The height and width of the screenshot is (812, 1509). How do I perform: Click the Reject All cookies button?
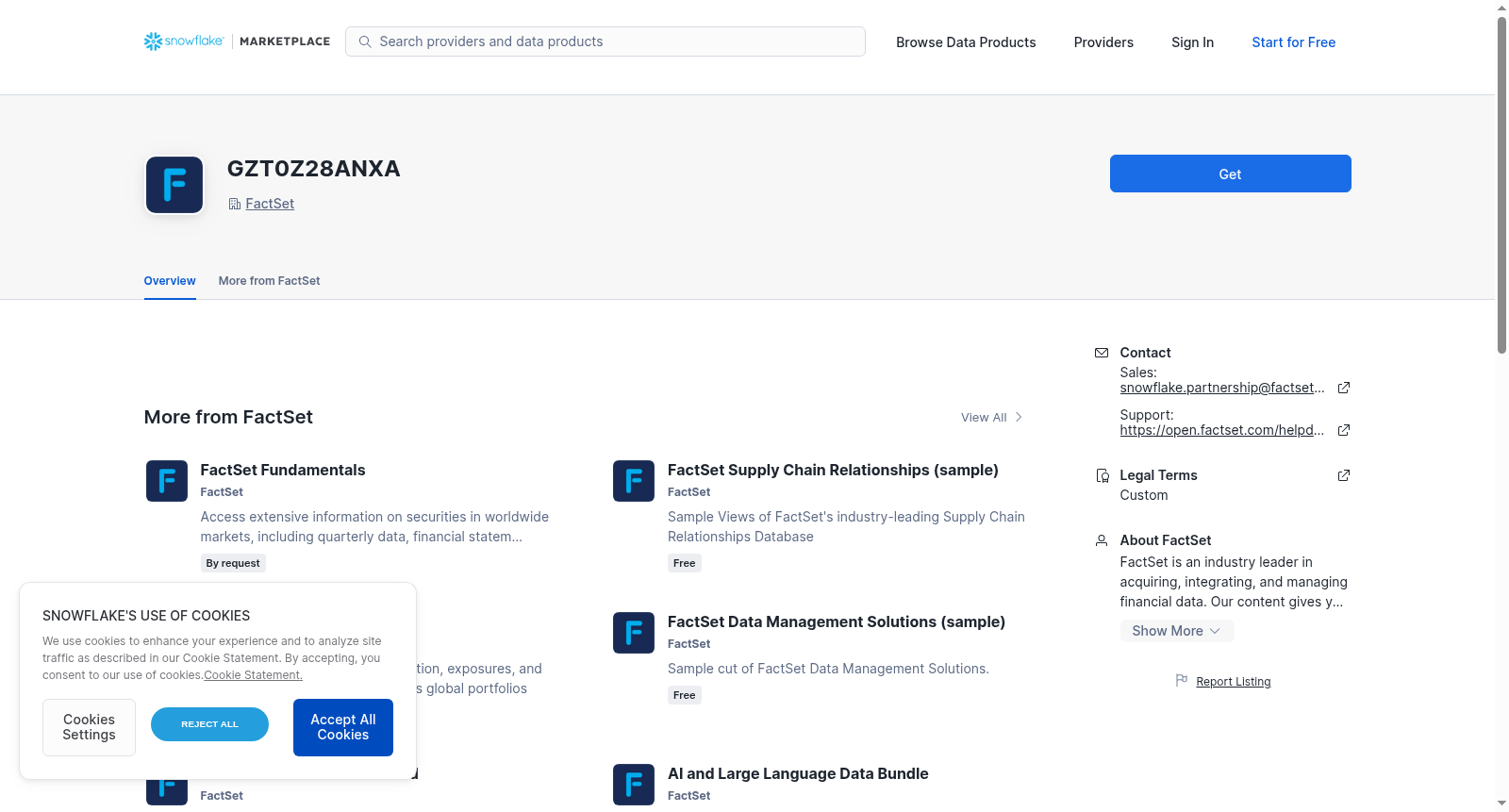209,724
